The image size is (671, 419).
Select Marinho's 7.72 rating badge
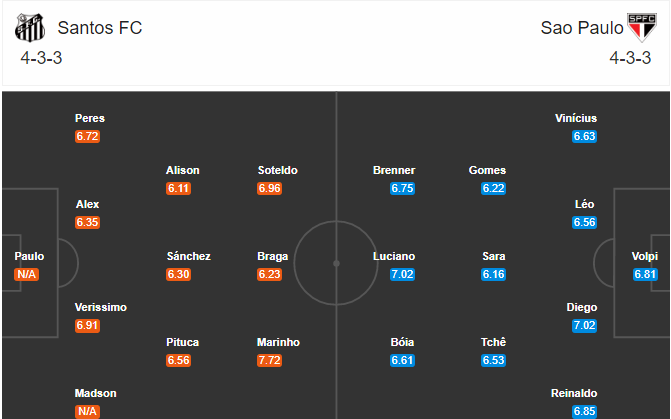coord(269,360)
